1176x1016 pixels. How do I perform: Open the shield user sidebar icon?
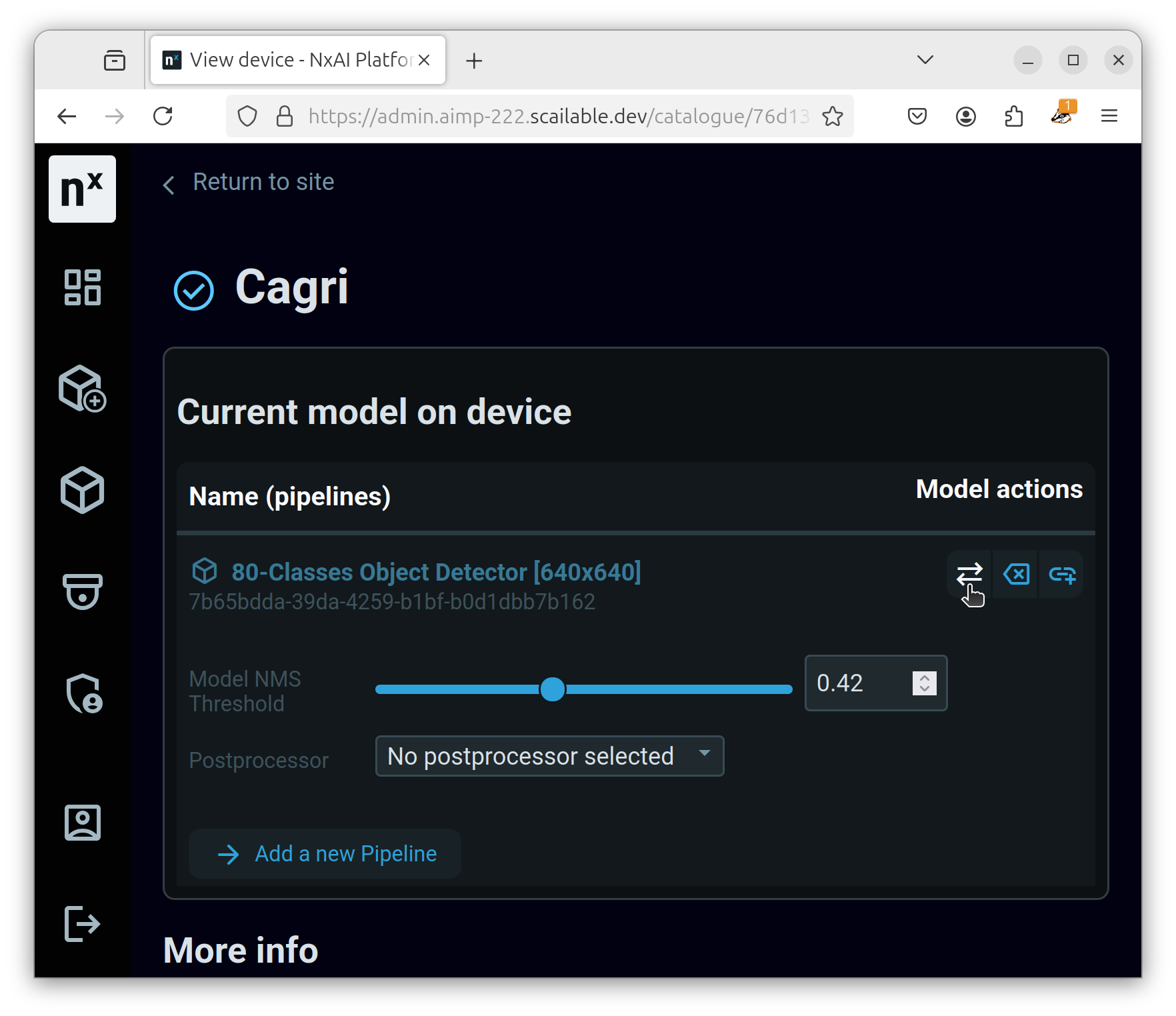[82, 693]
